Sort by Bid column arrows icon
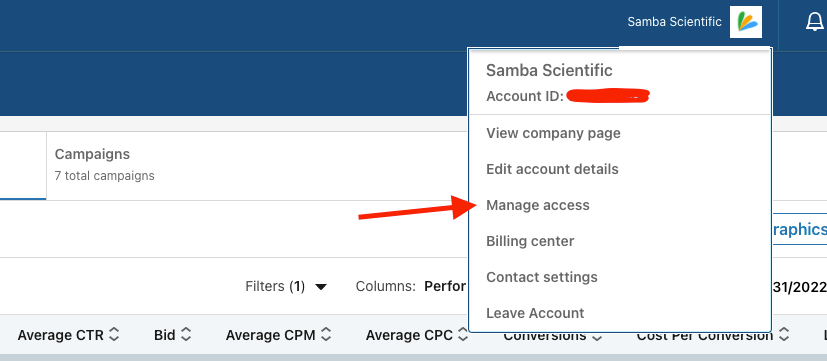Screen dimensions: 827x361 186,335
